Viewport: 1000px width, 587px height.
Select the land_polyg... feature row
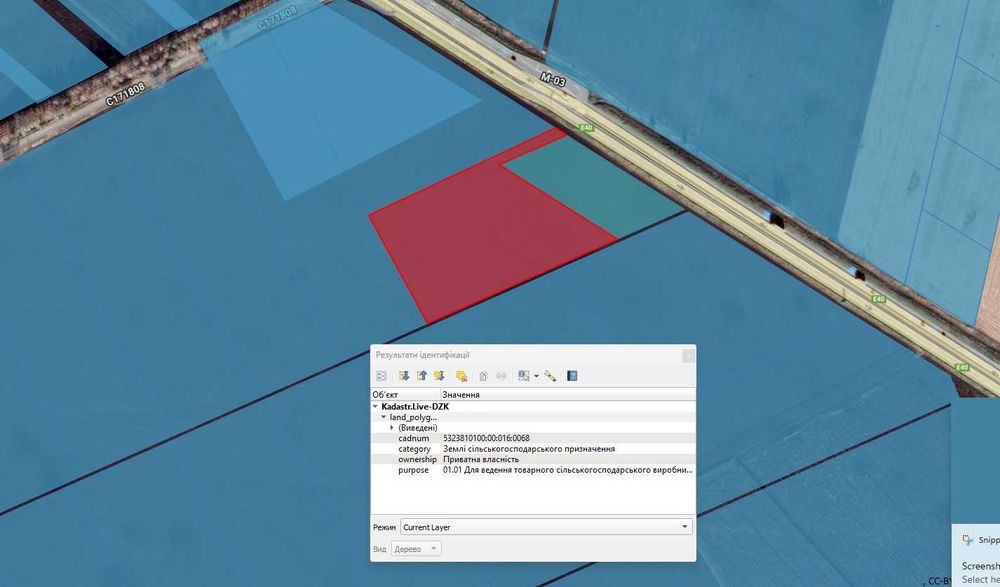coord(533,417)
